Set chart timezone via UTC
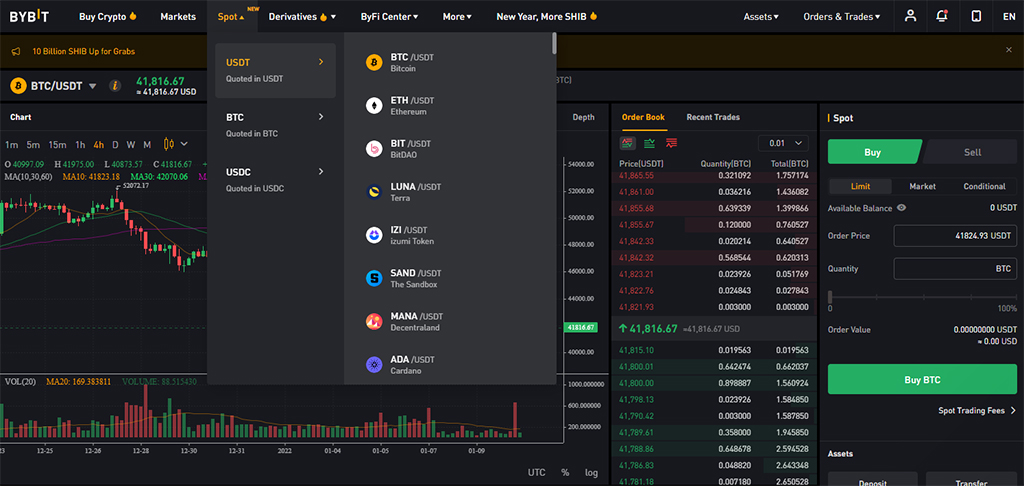Image resolution: width=1024 pixels, height=486 pixels. 537,472
